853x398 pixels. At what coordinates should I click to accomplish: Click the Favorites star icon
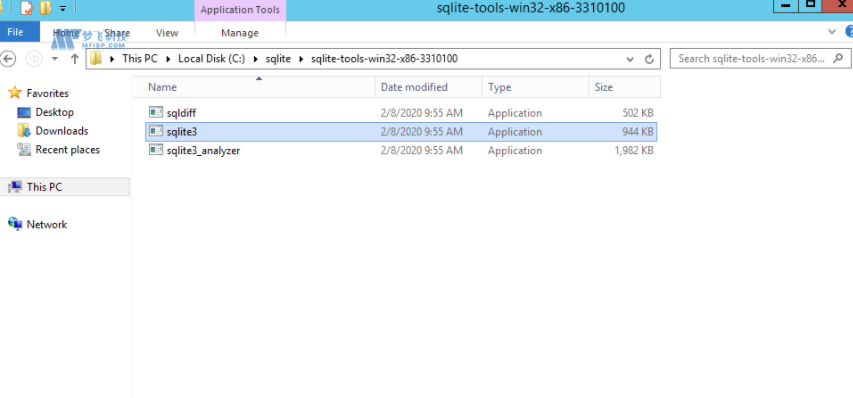[x=15, y=93]
